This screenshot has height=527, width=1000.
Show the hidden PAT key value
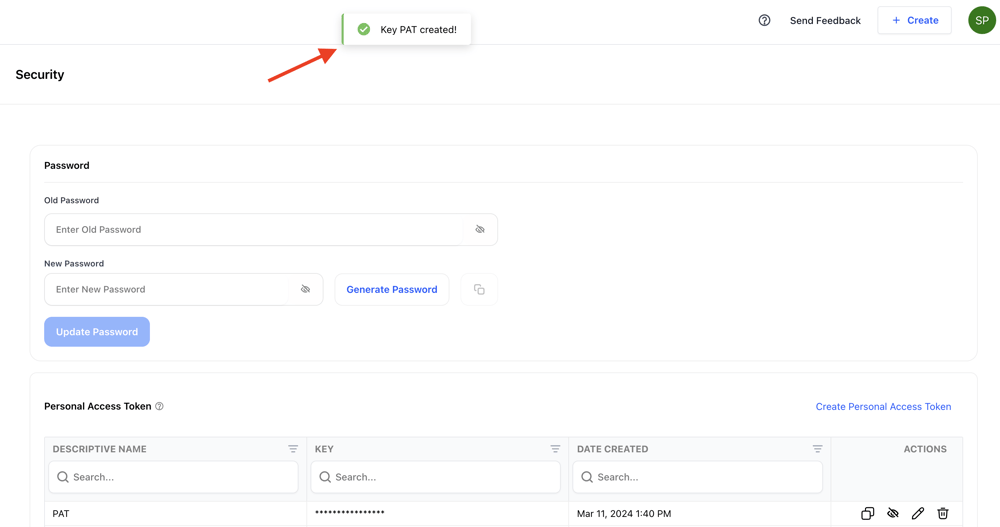coord(893,513)
